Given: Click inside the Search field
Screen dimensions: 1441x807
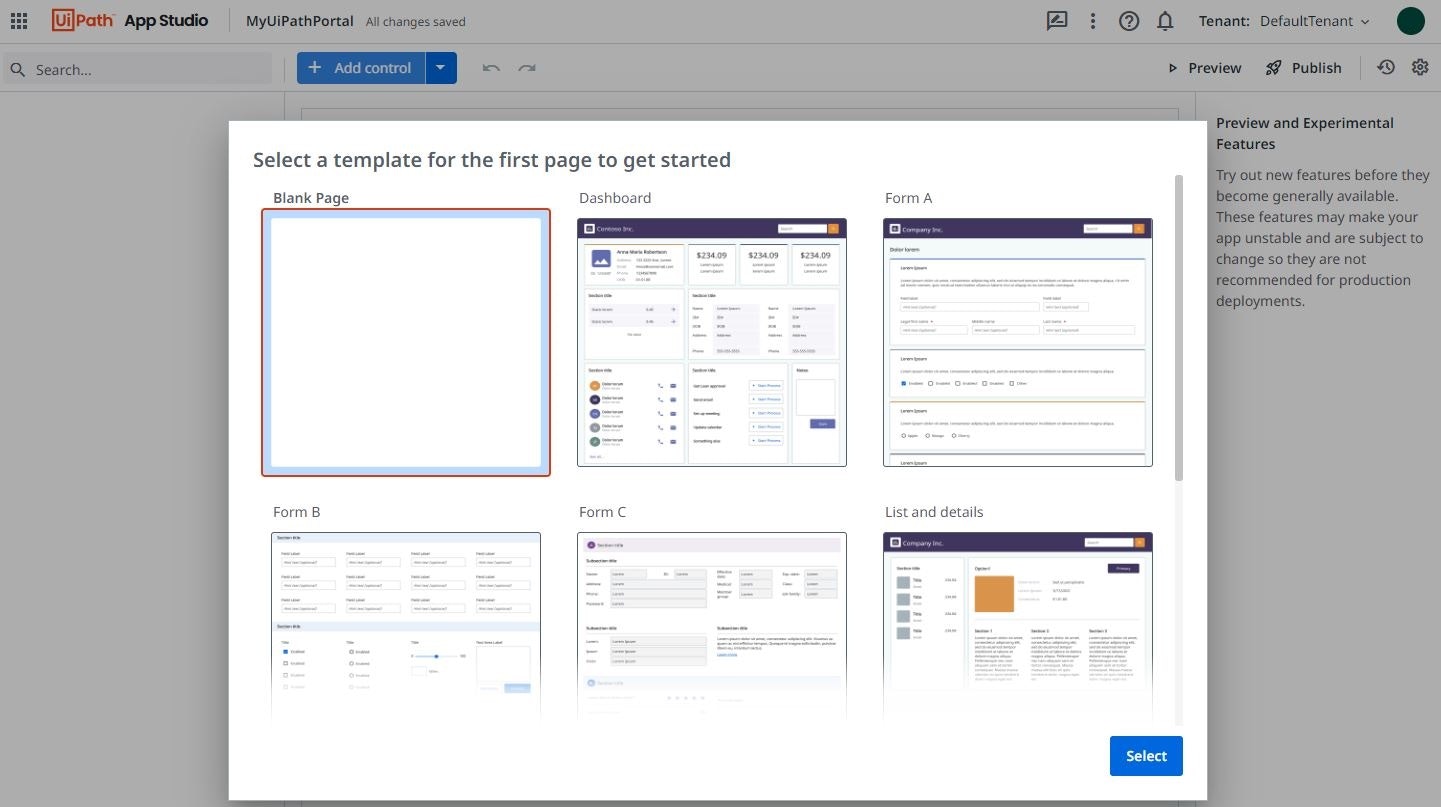Looking at the screenshot, I should tap(140, 69).
